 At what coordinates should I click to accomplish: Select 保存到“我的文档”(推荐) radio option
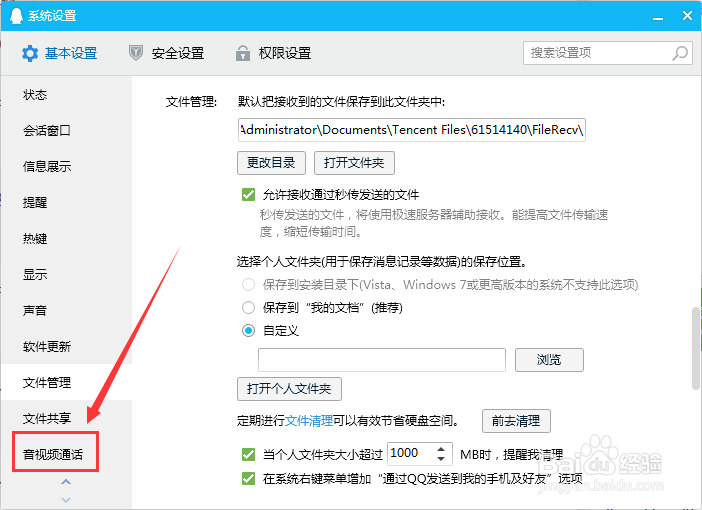click(248, 308)
